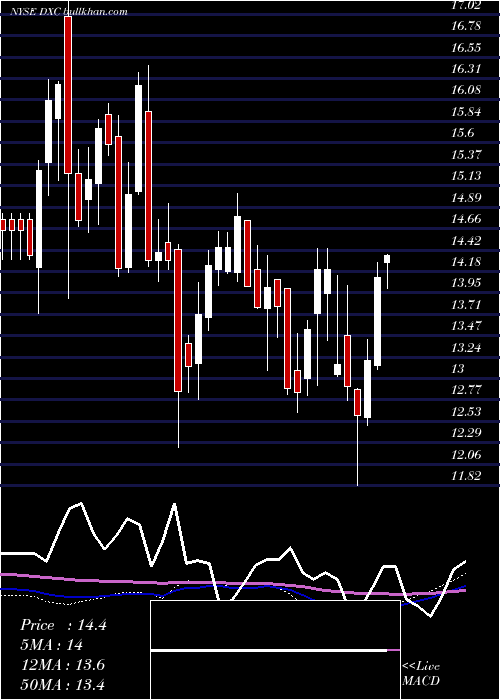This screenshot has height=700, width=500.
Task: Click the 16.08 price axis label
Action: click(x=467, y=90)
